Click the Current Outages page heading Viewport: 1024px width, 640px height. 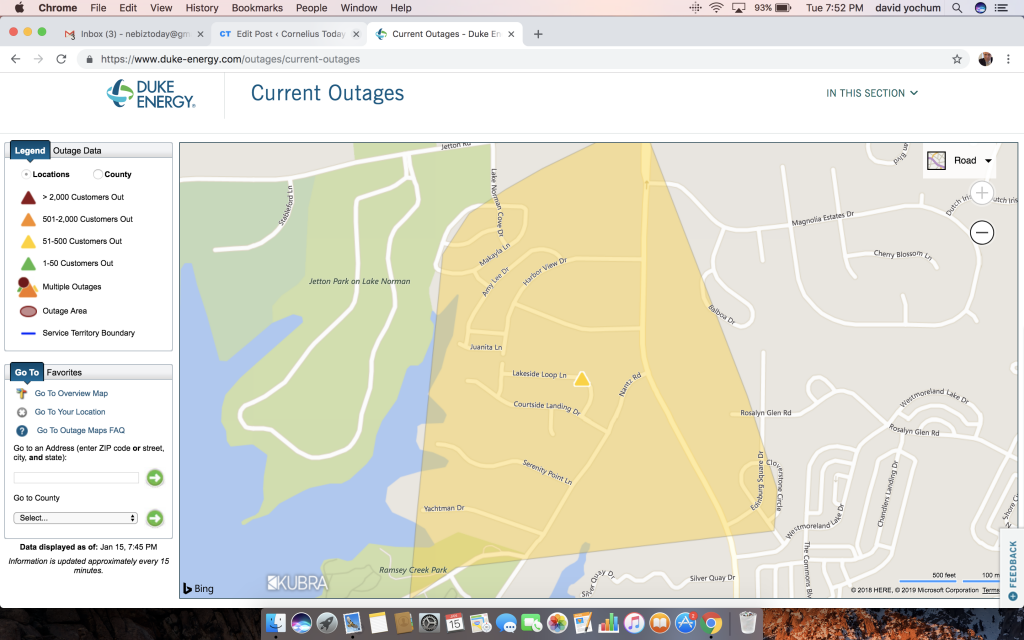tap(327, 93)
